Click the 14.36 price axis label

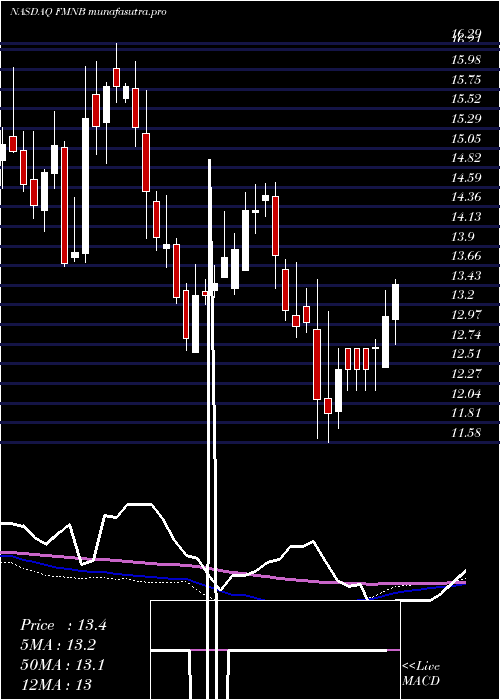tap(466, 197)
